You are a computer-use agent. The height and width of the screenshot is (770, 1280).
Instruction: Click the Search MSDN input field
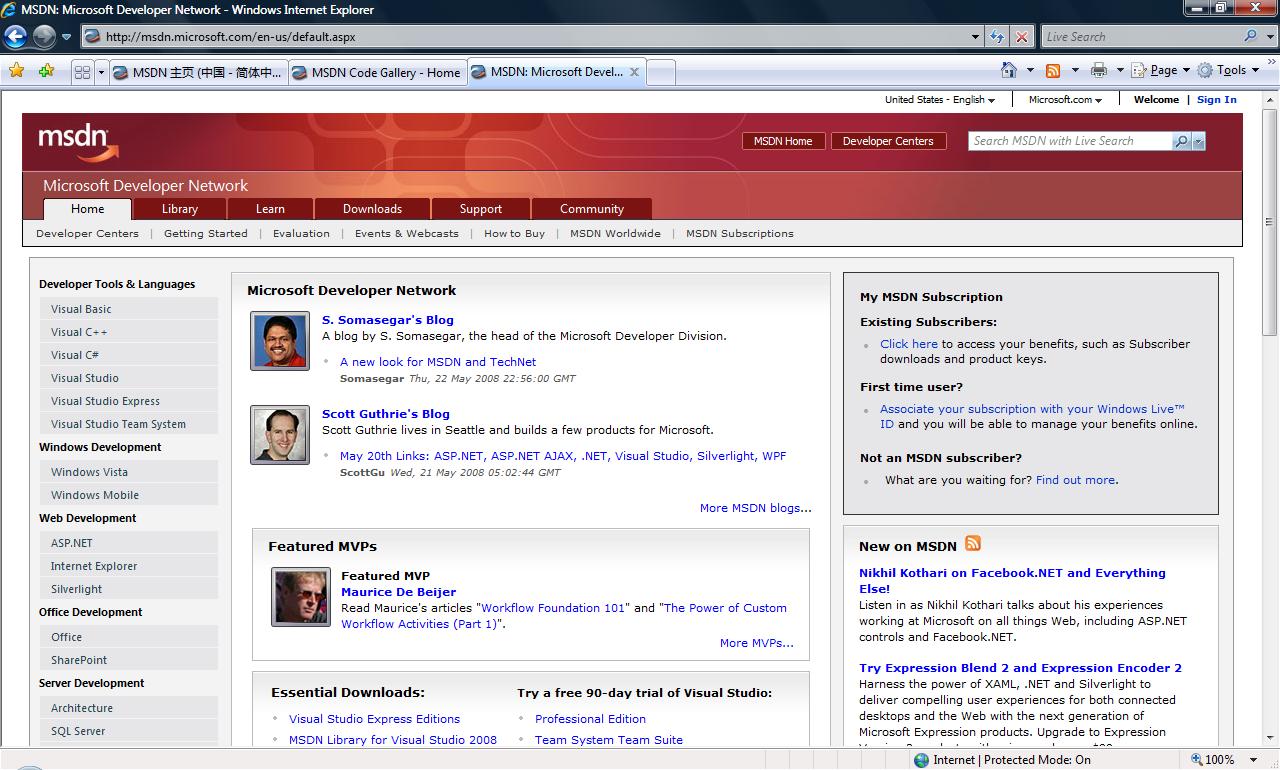point(1070,141)
